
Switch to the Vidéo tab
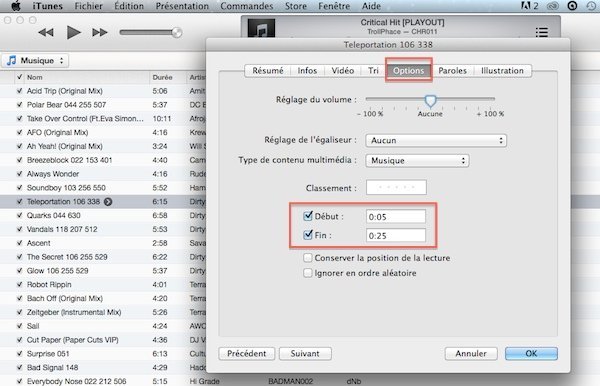point(343,71)
